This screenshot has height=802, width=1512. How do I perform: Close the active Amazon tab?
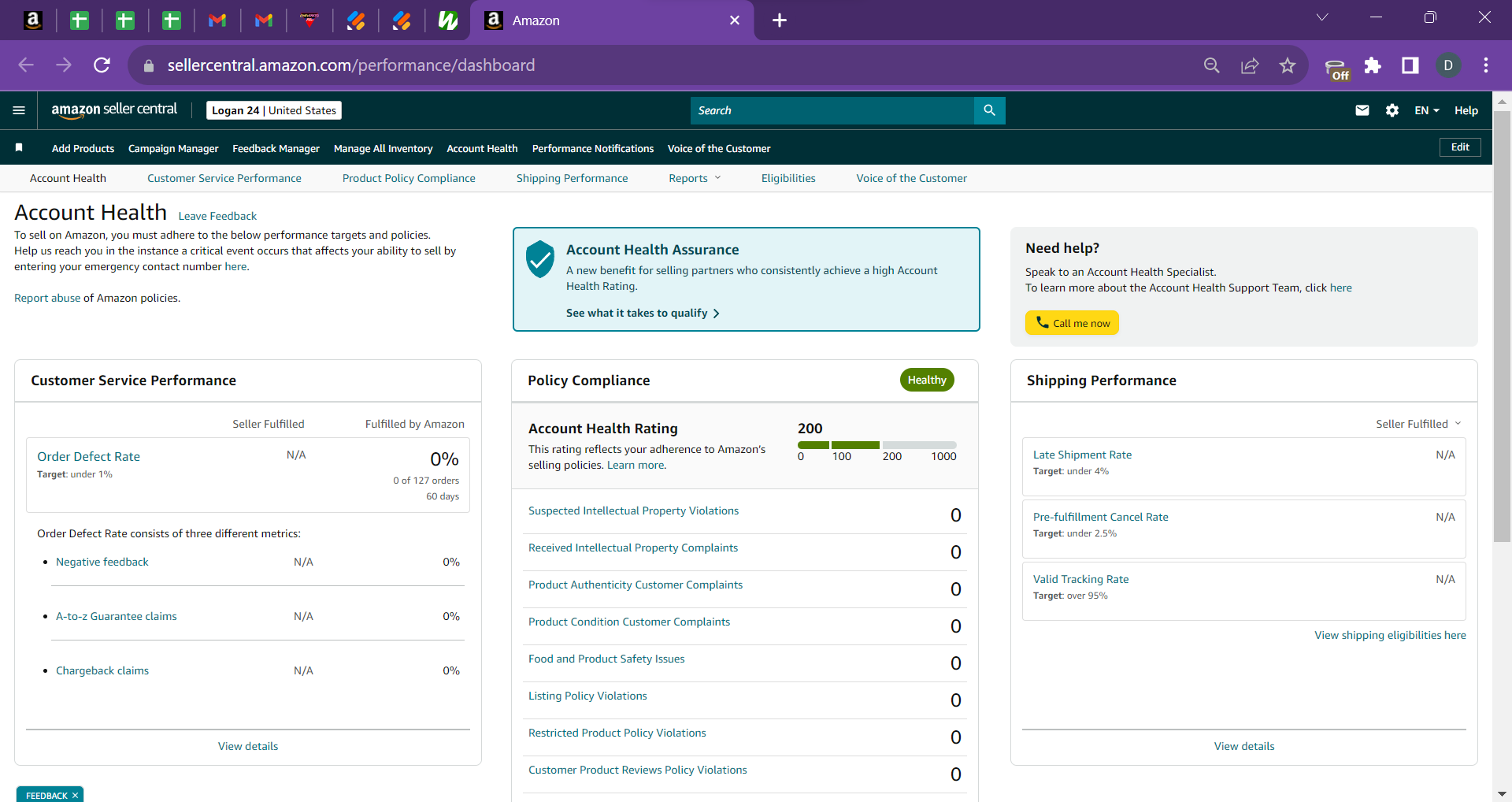(735, 20)
